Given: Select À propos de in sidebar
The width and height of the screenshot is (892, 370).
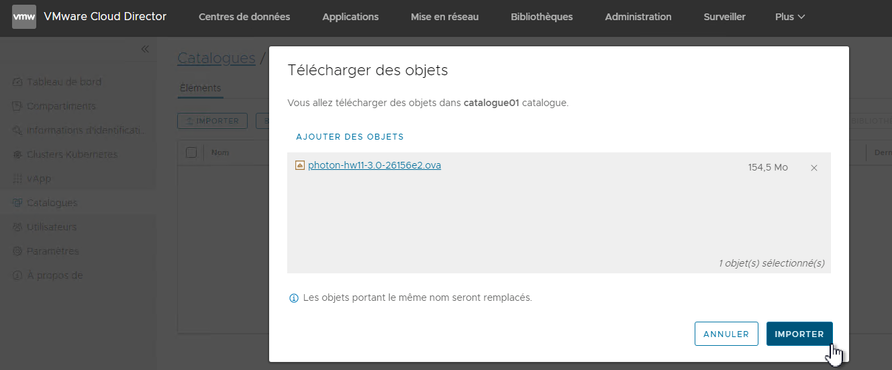Looking at the screenshot, I should pos(55,276).
